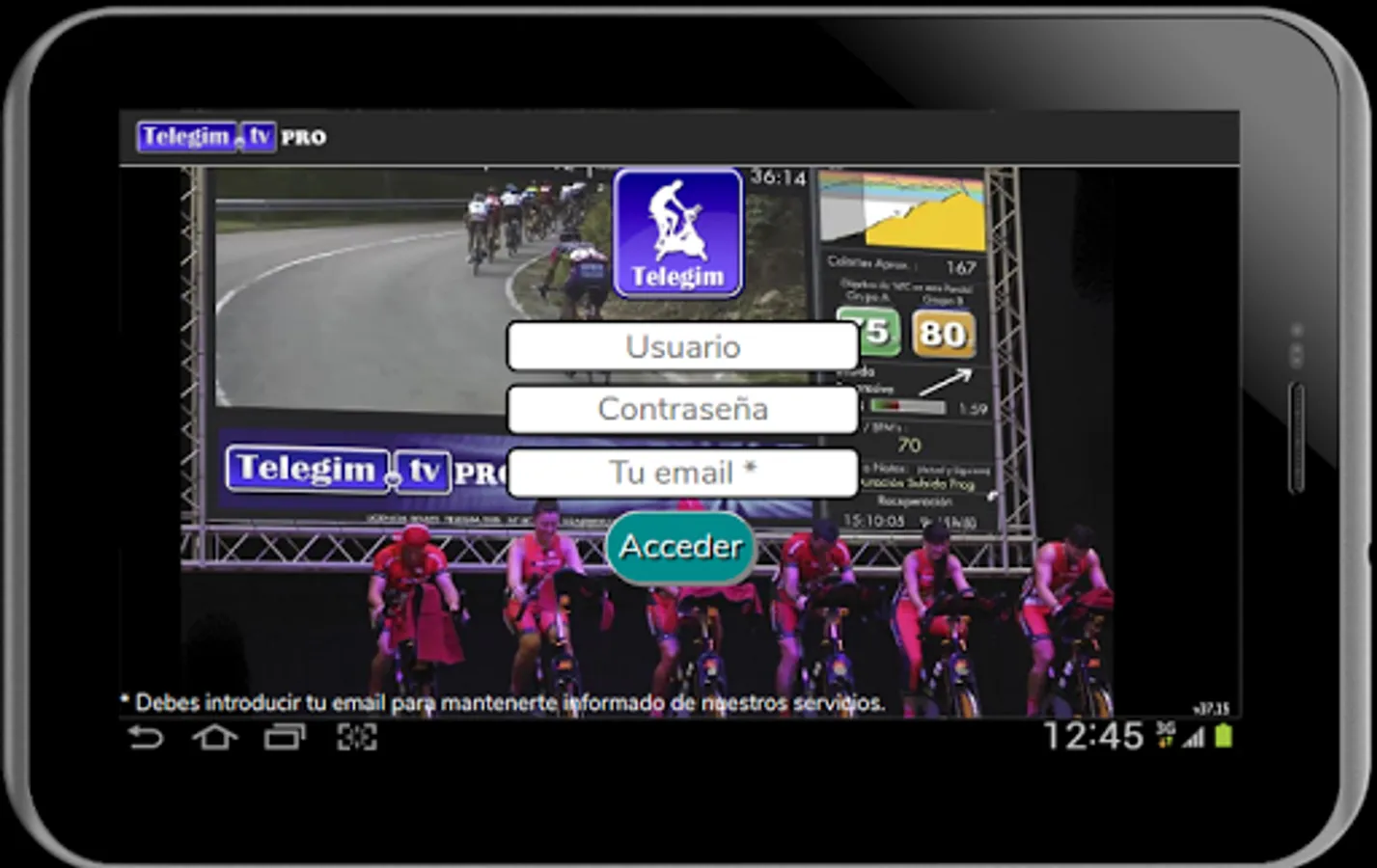Click the 167 calories value

[960, 267]
